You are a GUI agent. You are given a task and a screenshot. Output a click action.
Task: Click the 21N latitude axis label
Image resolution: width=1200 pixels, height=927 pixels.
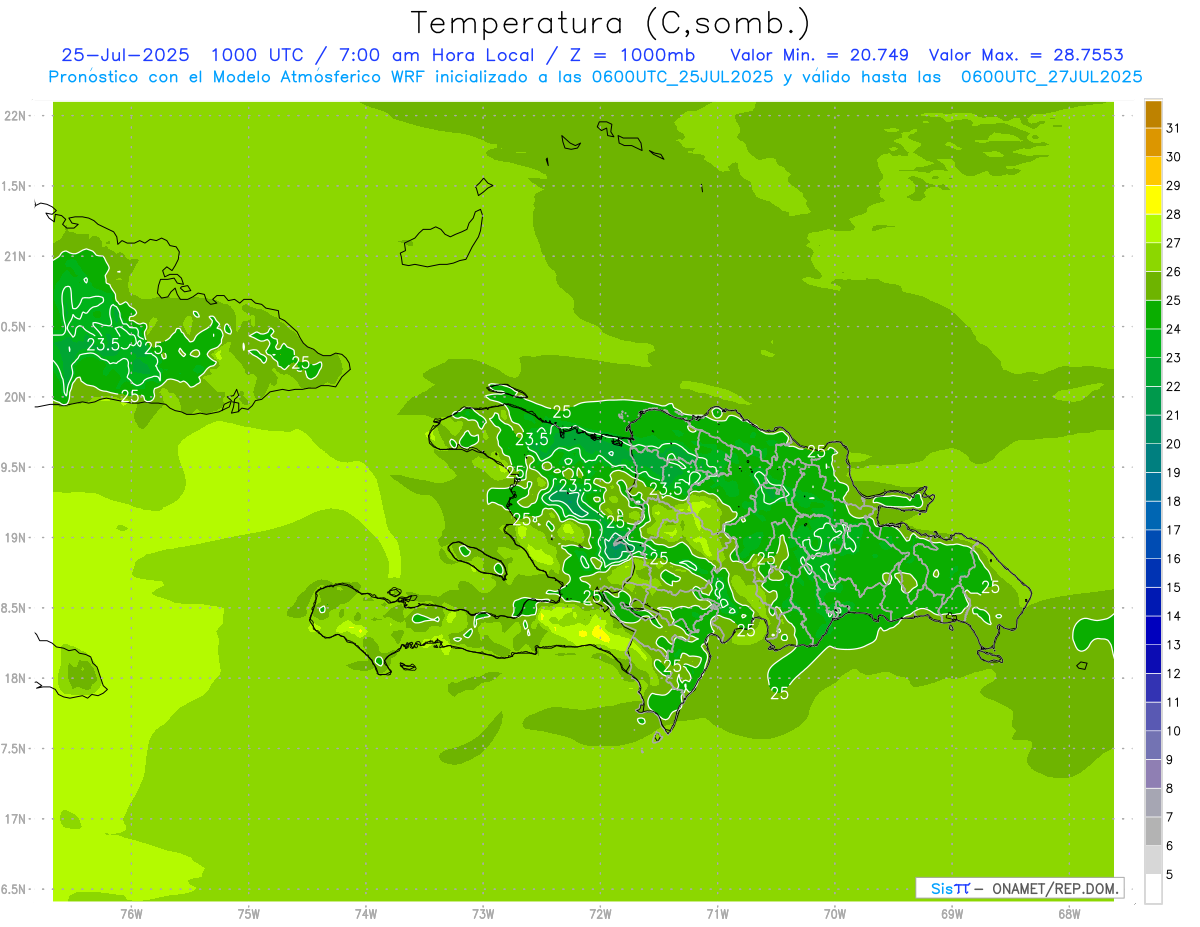pyautogui.click(x=15, y=256)
